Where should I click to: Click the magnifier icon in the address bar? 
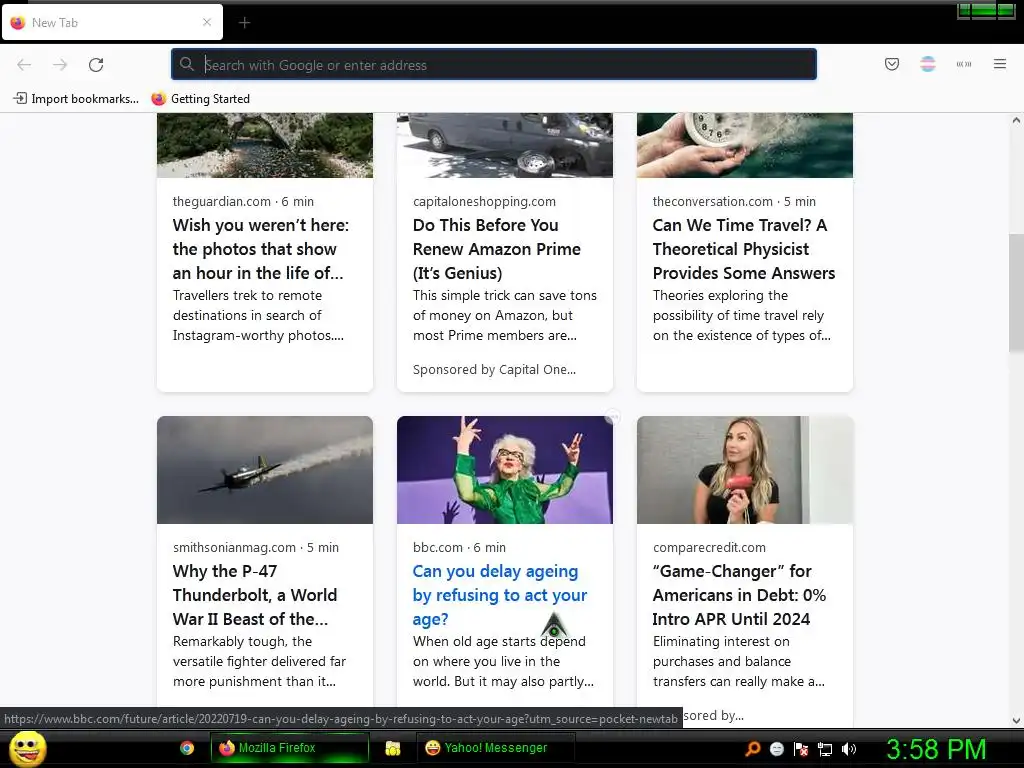pos(187,64)
